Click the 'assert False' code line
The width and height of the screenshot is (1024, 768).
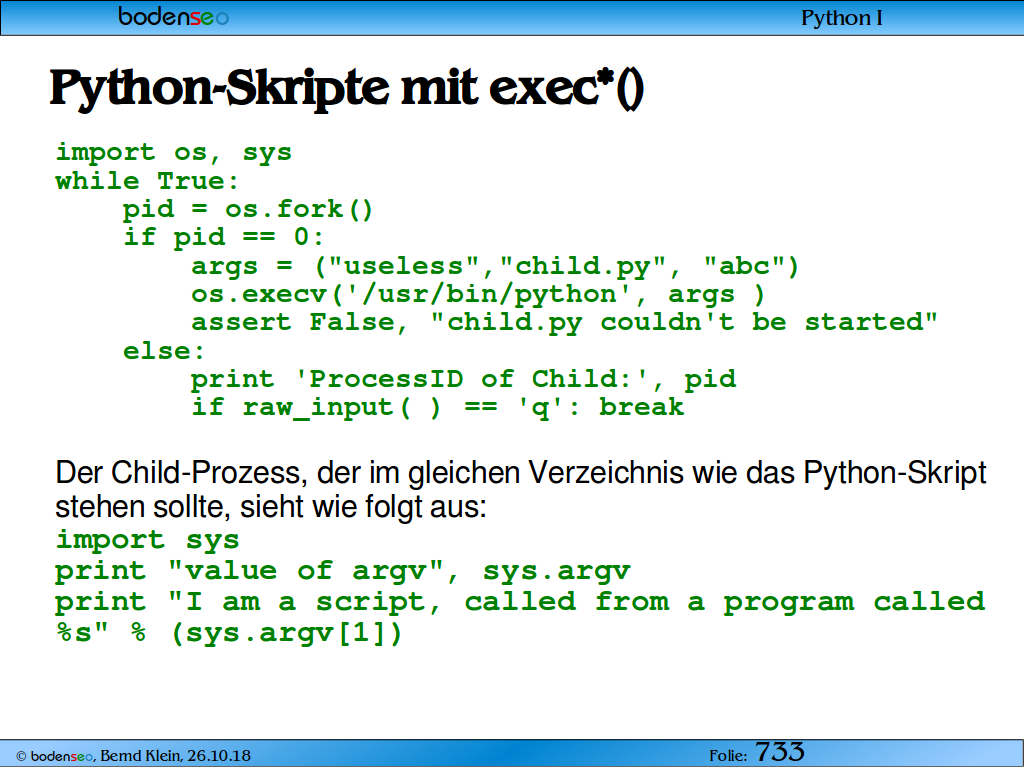pyautogui.click(x=564, y=323)
